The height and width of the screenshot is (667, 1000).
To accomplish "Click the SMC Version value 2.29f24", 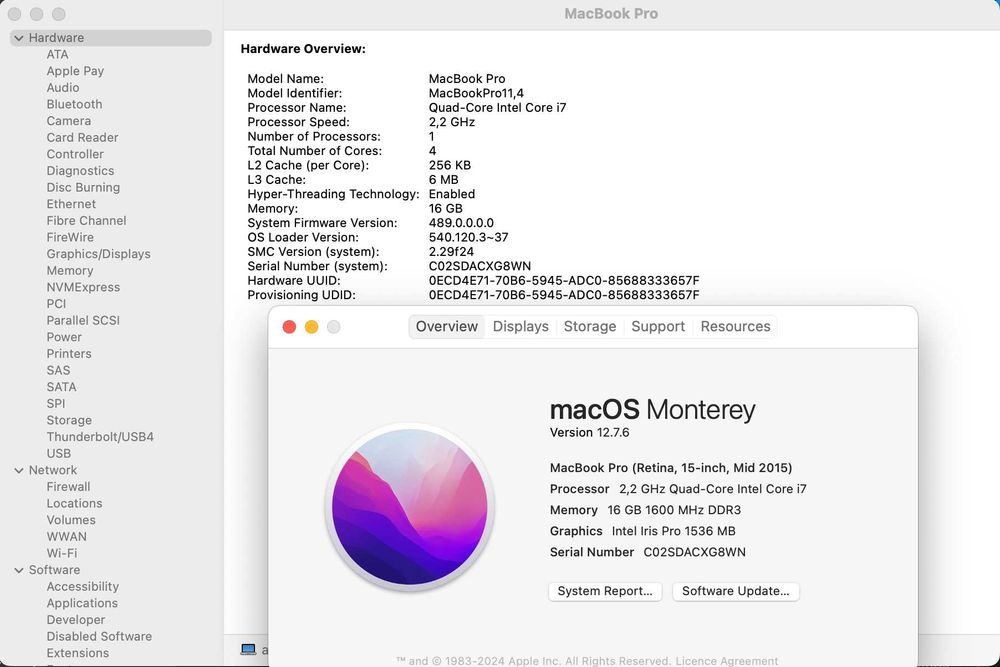I will pyautogui.click(x=451, y=252).
